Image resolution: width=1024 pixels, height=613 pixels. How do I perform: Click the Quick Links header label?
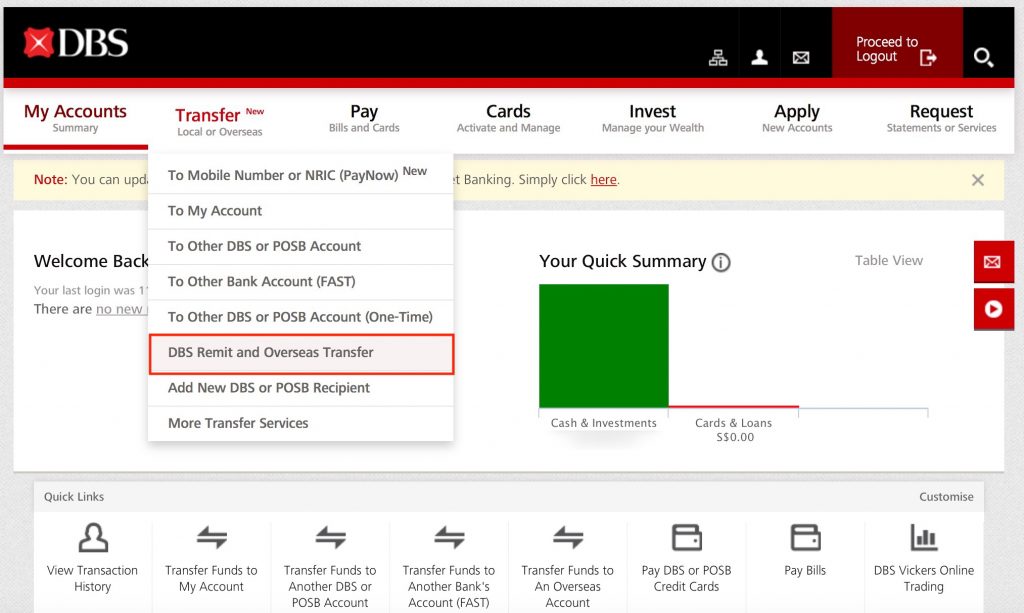(x=74, y=497)
